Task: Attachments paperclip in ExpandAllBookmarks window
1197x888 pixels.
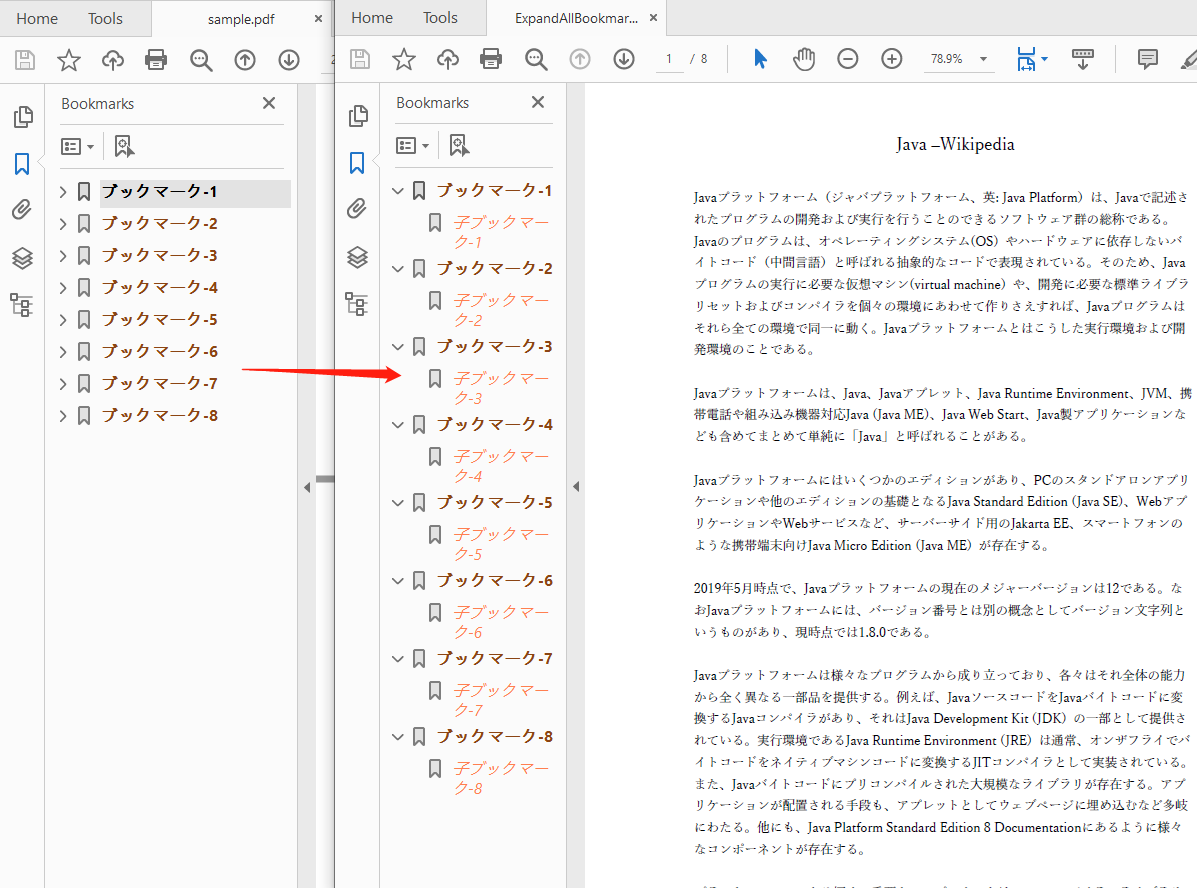Action: click(357, 208)
